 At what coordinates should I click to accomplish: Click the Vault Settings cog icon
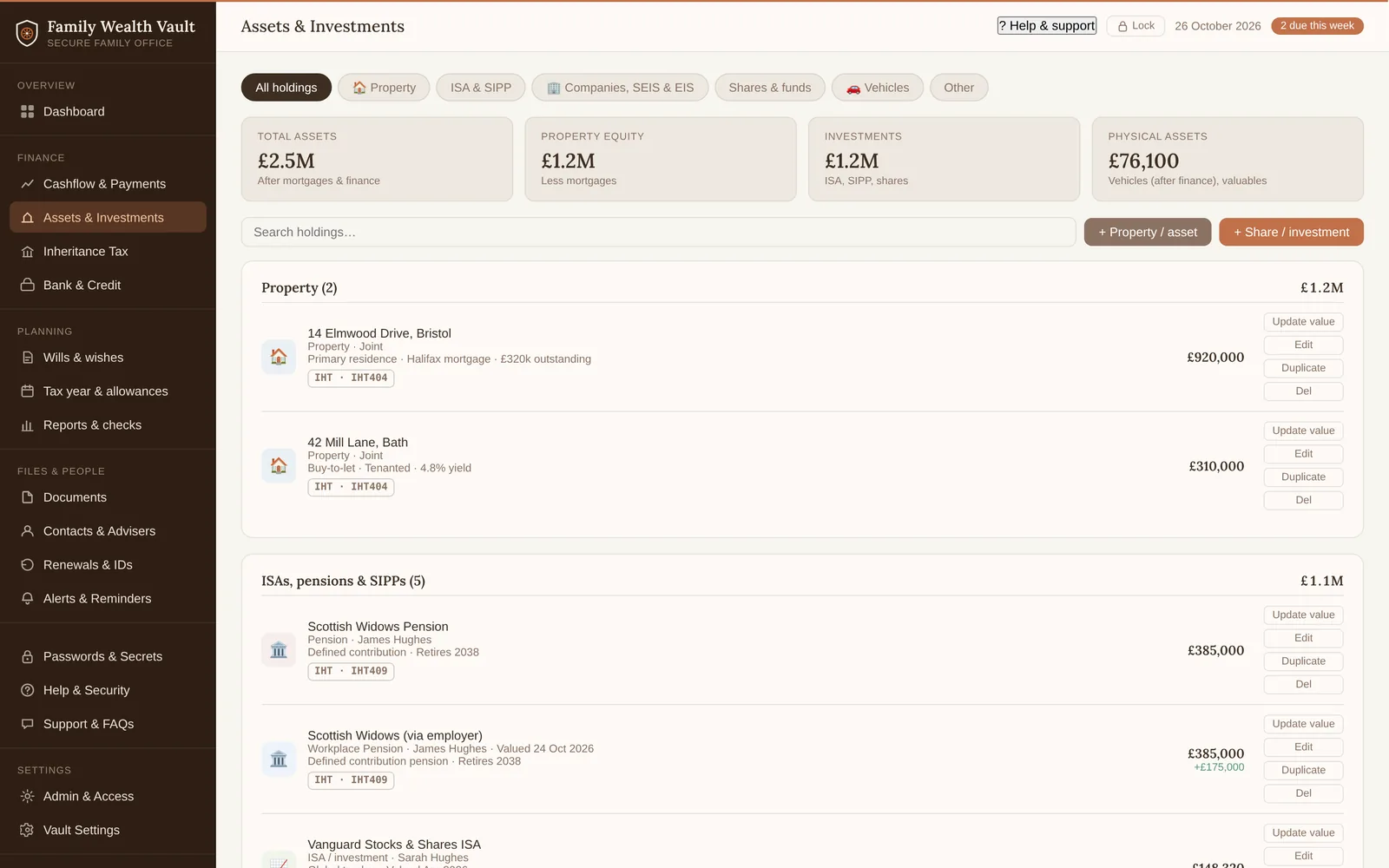click(28, 831)
